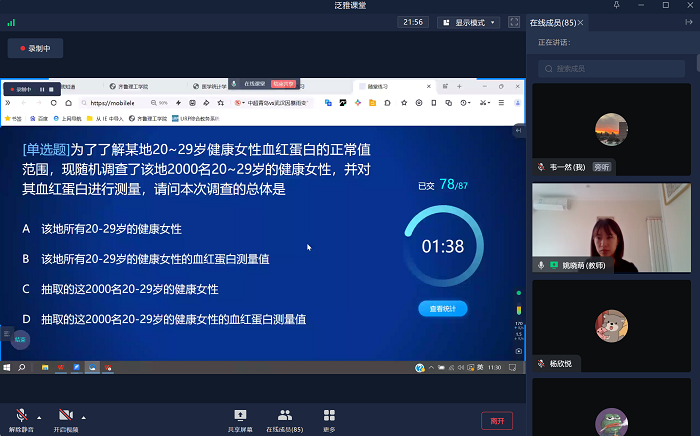Viewport: 700px width, 436px height.
Task: Expand arrow next to 开启视频
Action: click(x=83, y=418)
